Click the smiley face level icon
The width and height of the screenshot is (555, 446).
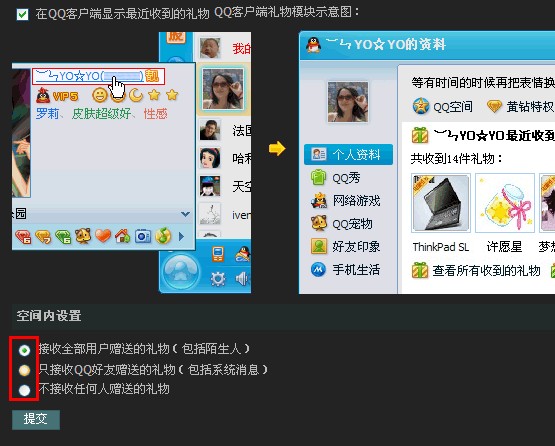100,95
